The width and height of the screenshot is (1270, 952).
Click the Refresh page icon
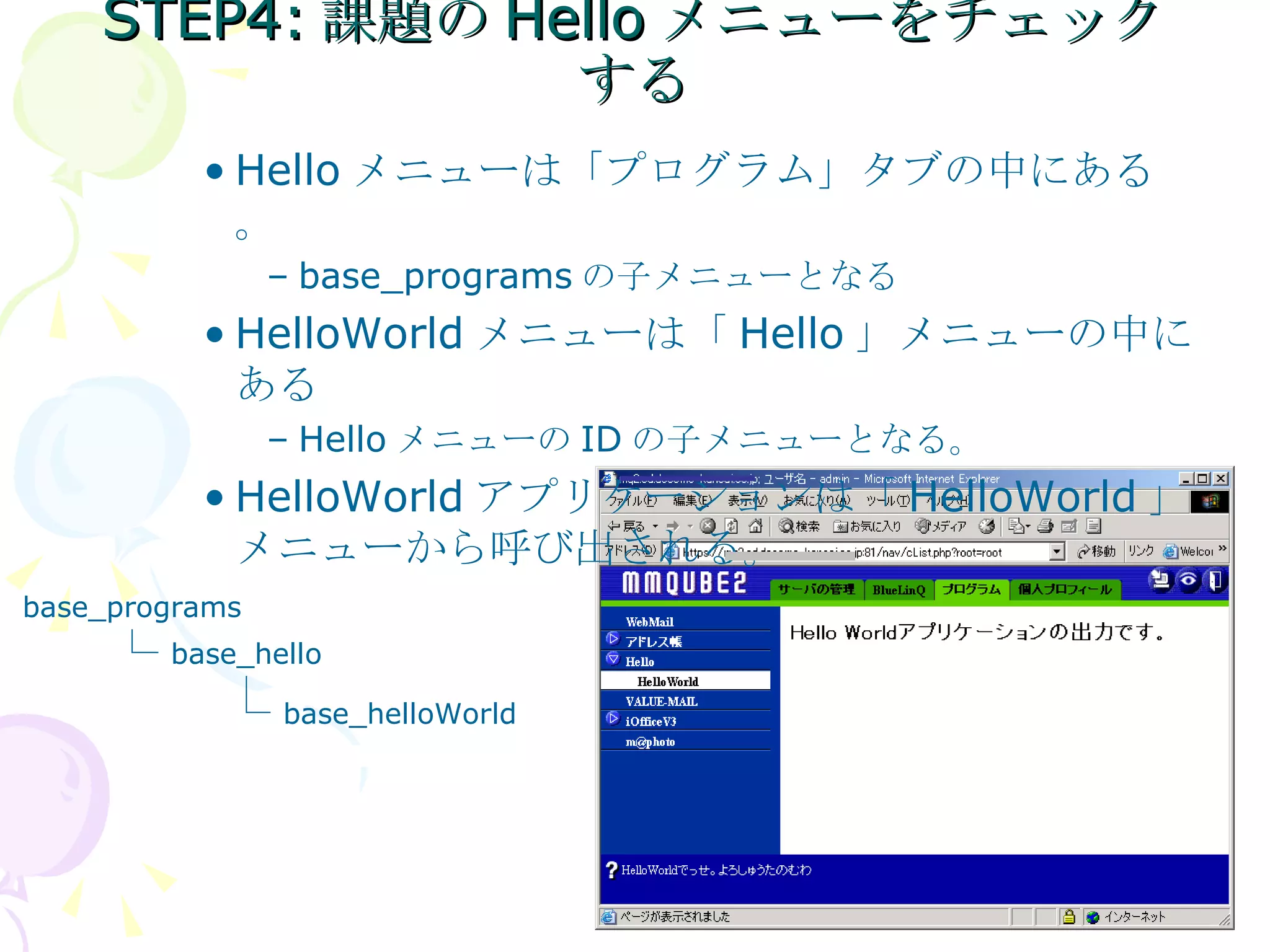point(732,526)
